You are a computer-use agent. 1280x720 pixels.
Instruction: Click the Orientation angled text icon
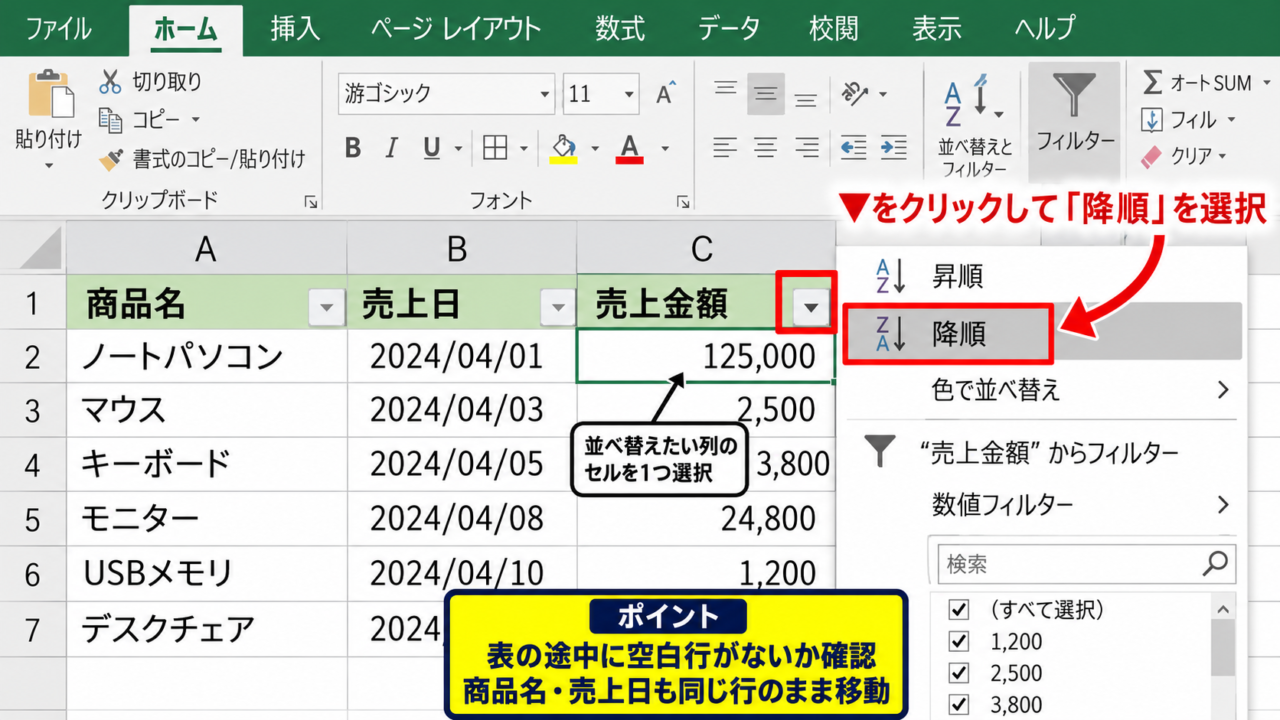[855, 94]
